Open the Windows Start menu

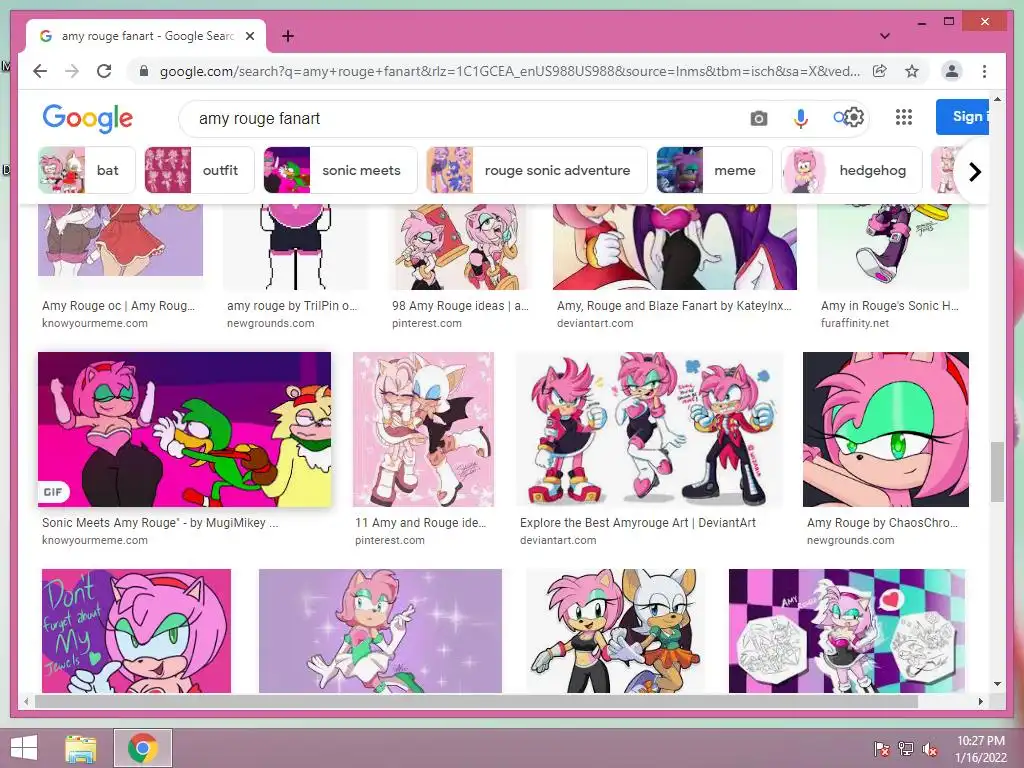[x=24, y=748]
